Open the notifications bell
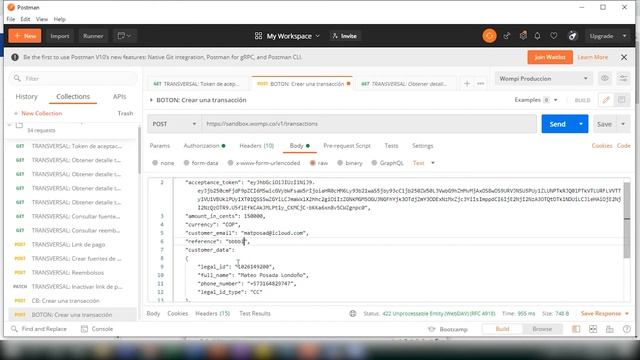The height and width of the screenshot is (360, 640). coord(537,36)
